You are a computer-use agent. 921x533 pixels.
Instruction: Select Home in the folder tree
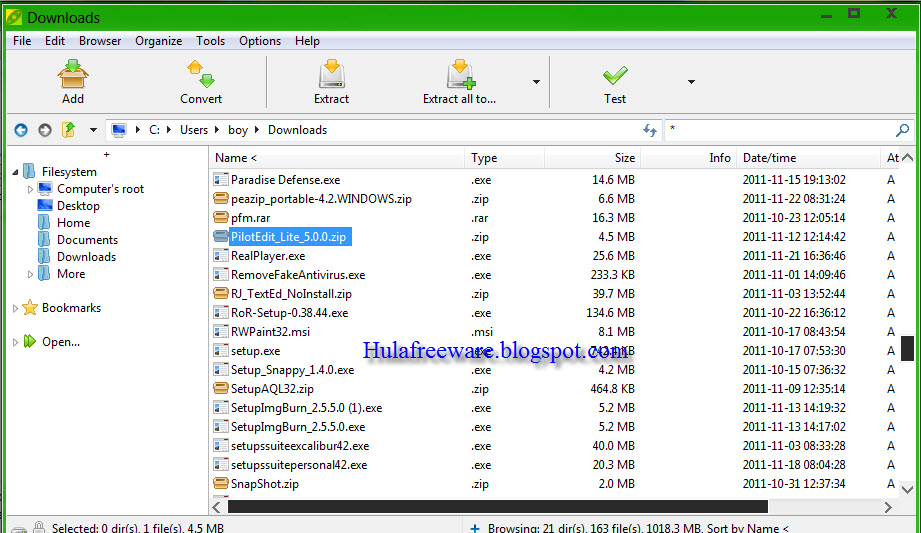[x=73, y=223]
